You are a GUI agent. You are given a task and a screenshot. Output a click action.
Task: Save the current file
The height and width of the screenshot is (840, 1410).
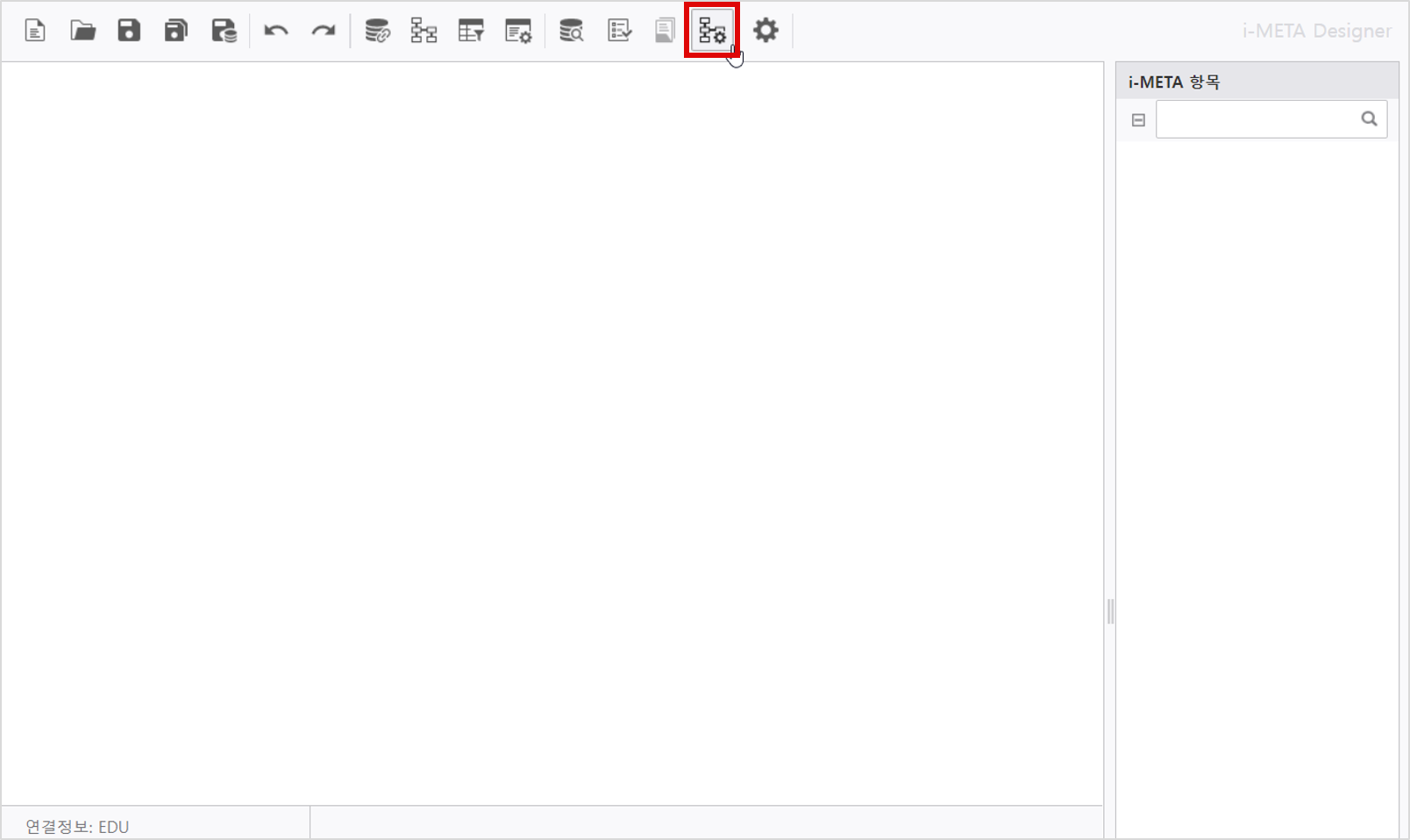pyautogui.click(x=129, y=31)
